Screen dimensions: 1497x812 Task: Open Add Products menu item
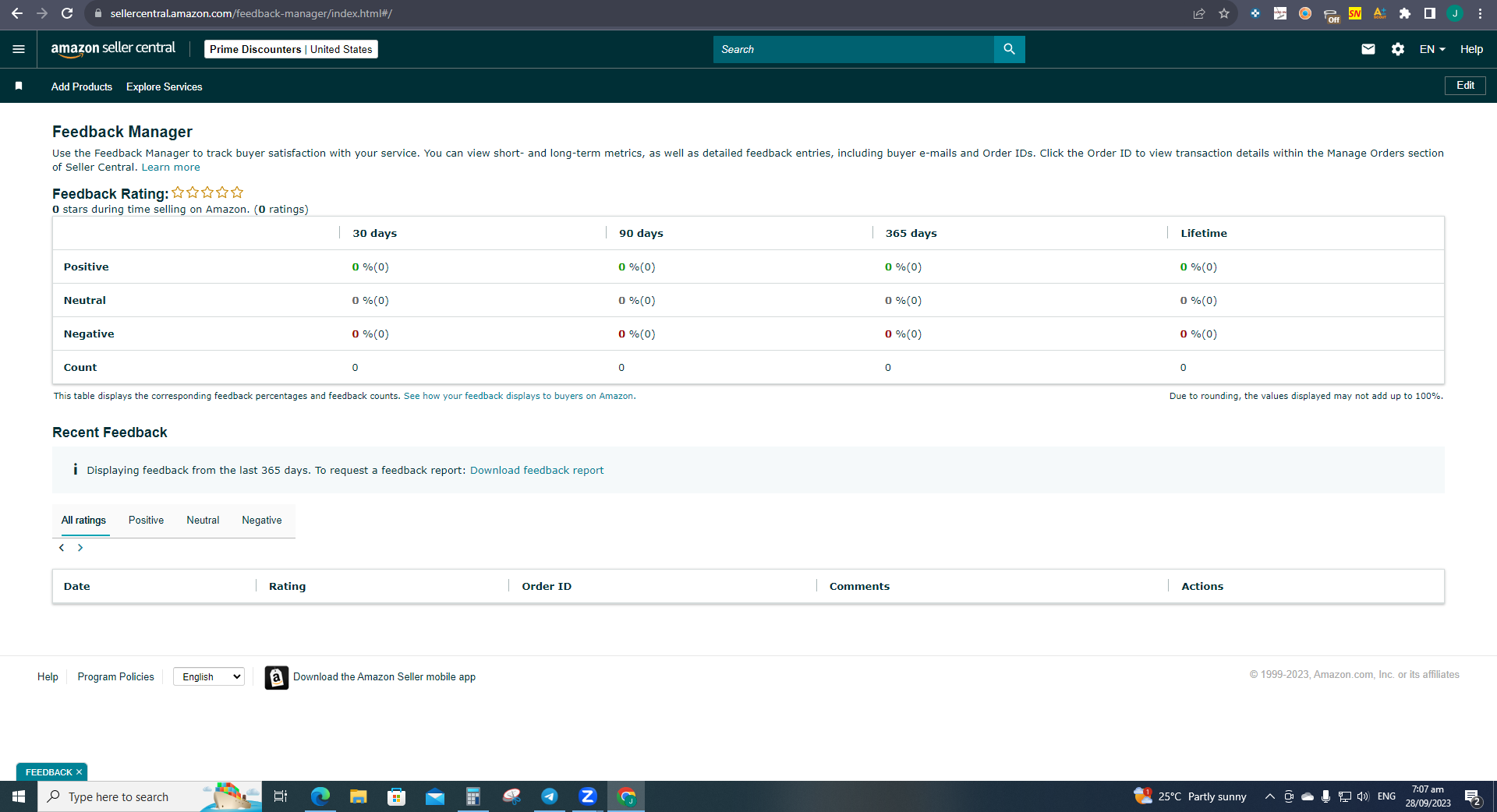click(x=82, y=86)
